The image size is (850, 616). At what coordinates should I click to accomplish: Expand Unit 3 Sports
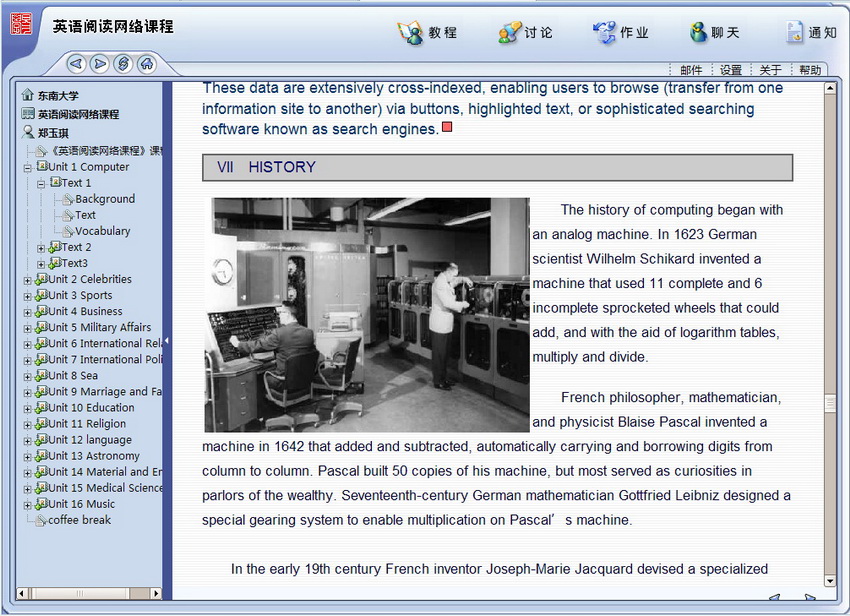(27, 297)
